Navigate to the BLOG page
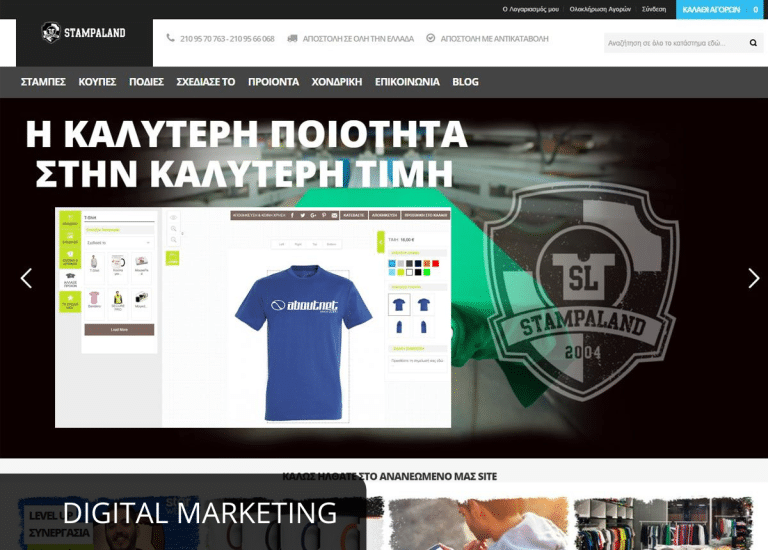This screenshot has height=550, width=768. tap(465, 82)
